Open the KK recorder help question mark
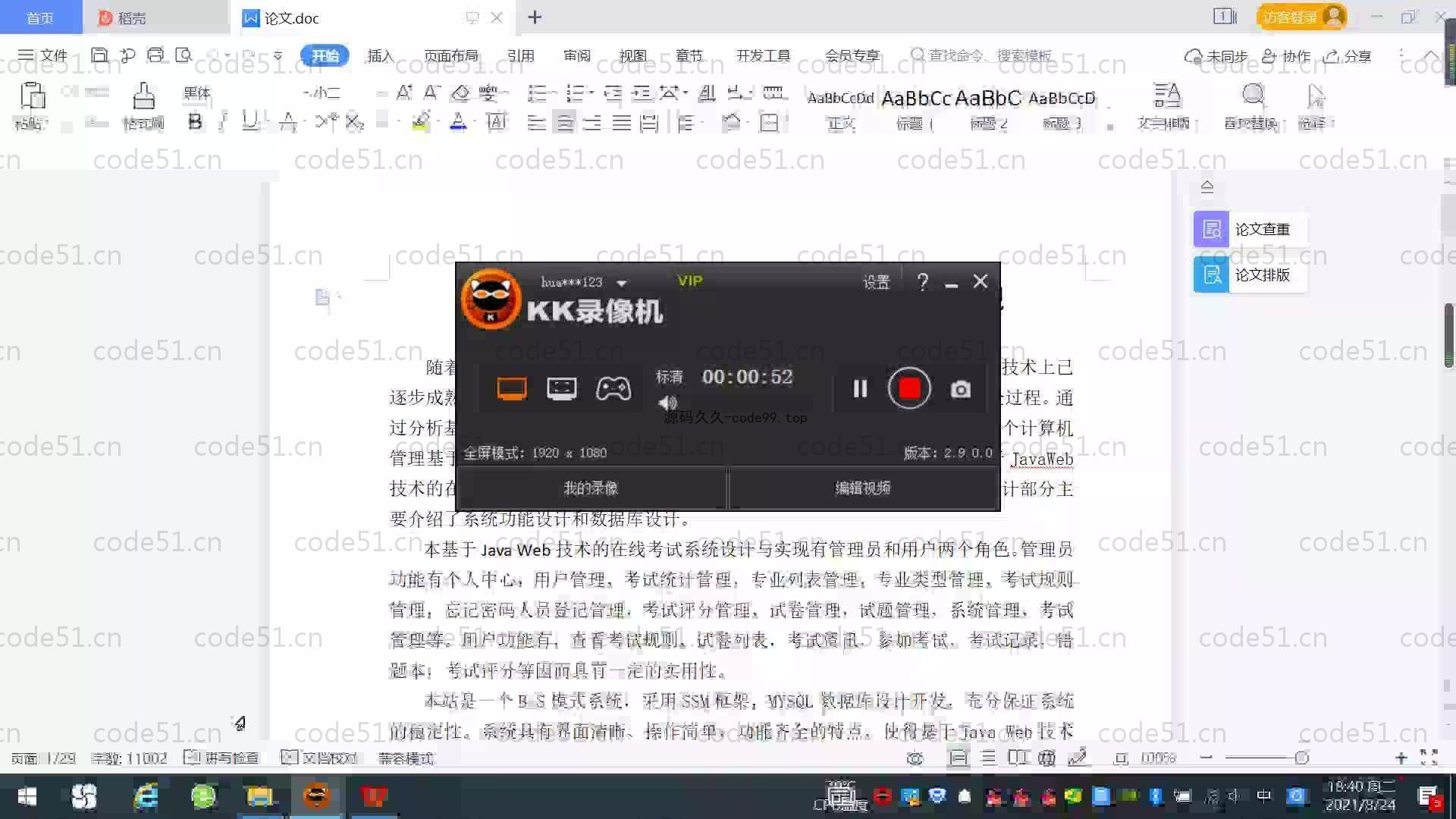The image size is (1456, 819). coord(922,282)
